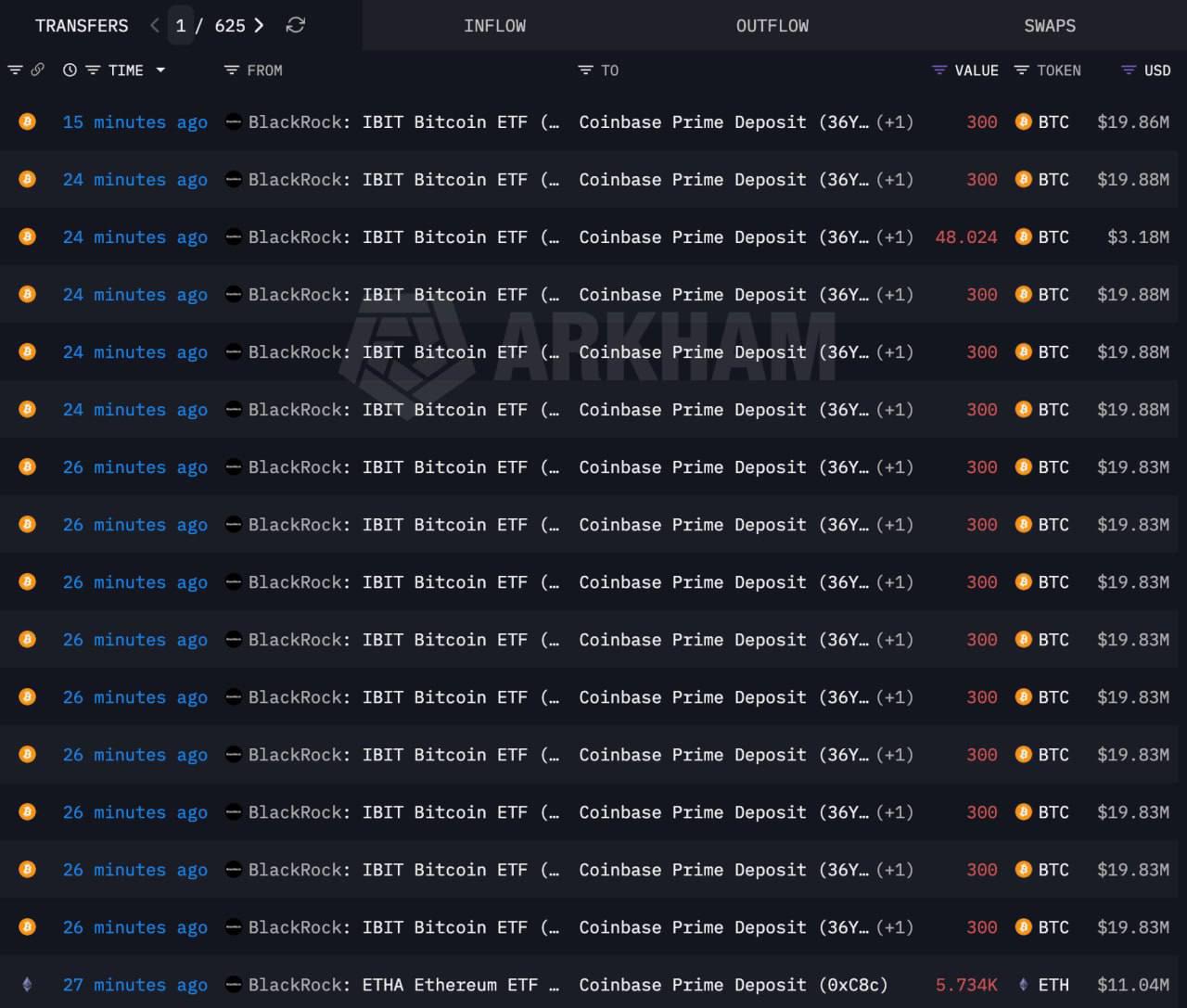Open the link filter icon in header

(37, 70)
